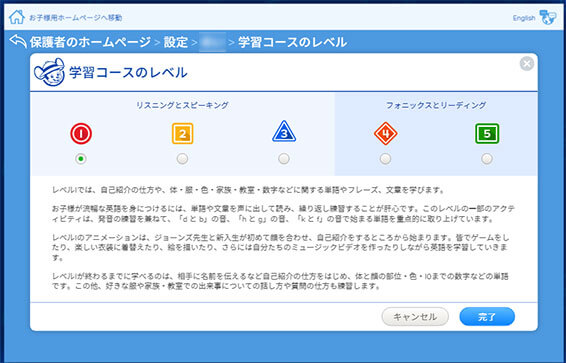
Task: Click the paragraph beginning レベル1のアニメーションは
Action: coord(280,248)
